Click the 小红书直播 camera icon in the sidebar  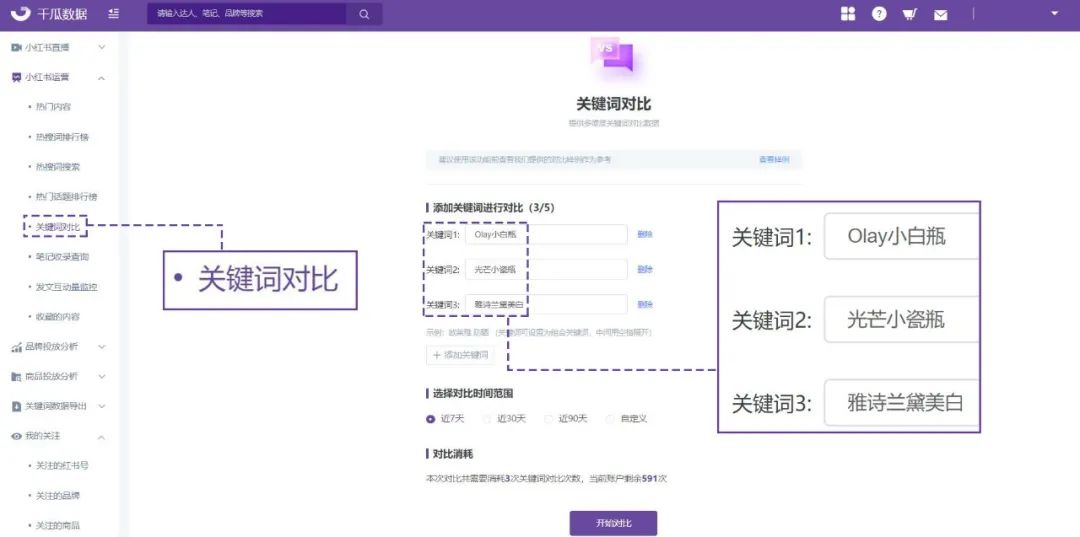[x=17, y=48]
